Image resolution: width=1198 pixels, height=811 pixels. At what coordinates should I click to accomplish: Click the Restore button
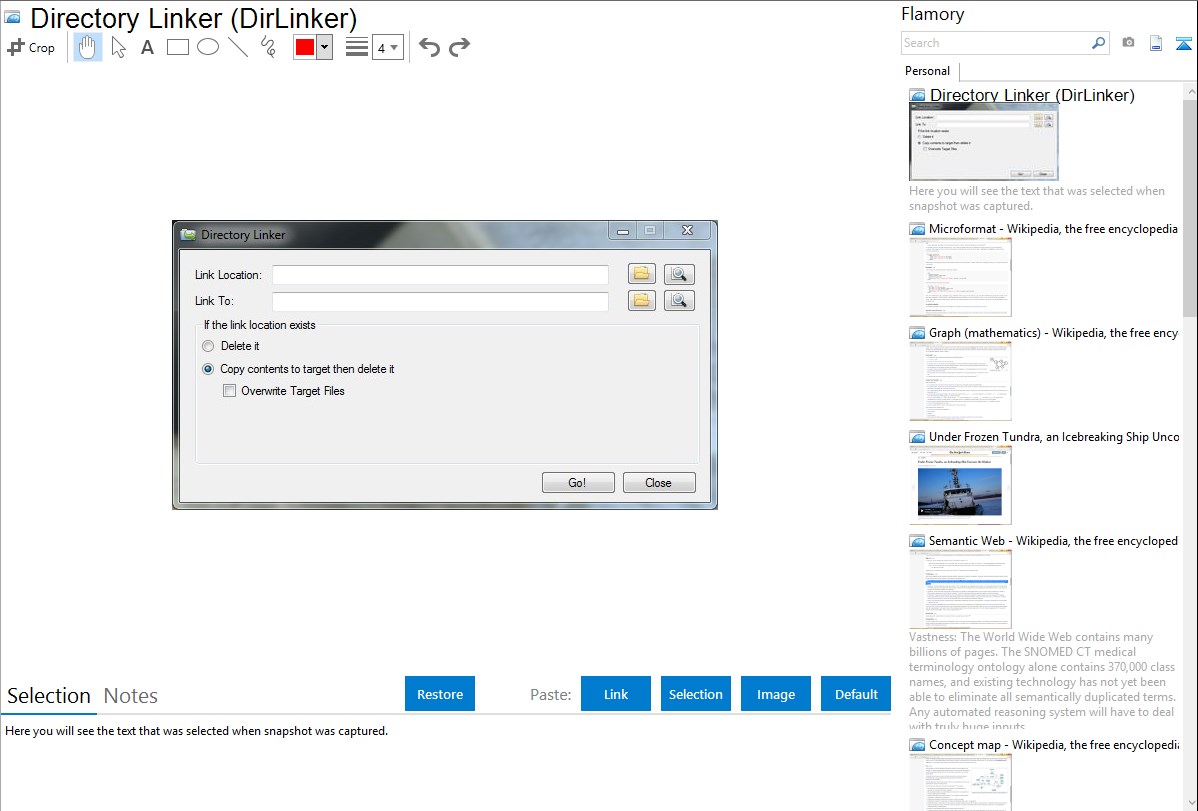[x=440, y=694]
